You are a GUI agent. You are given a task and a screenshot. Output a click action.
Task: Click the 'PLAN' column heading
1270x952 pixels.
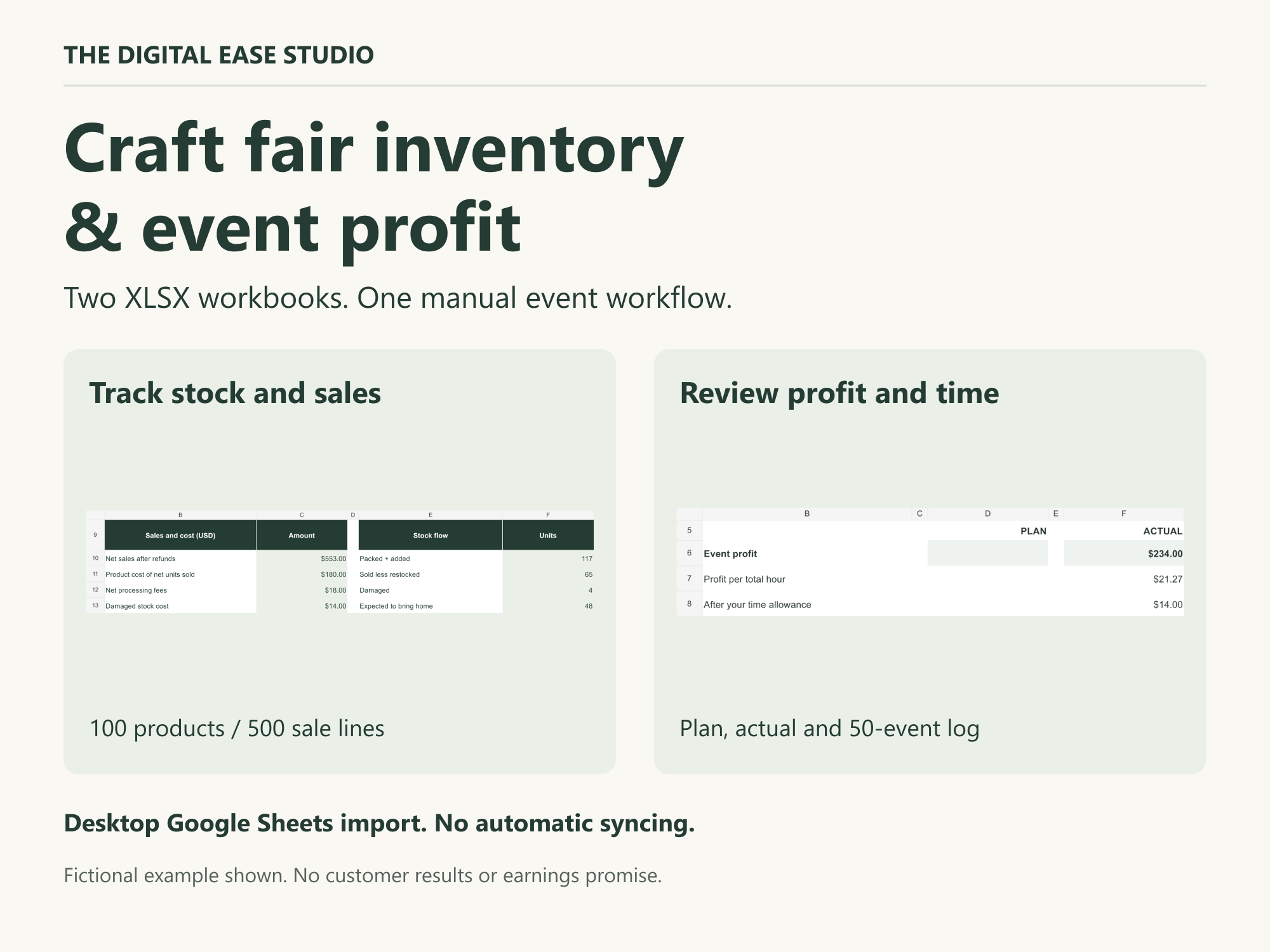1033,531
